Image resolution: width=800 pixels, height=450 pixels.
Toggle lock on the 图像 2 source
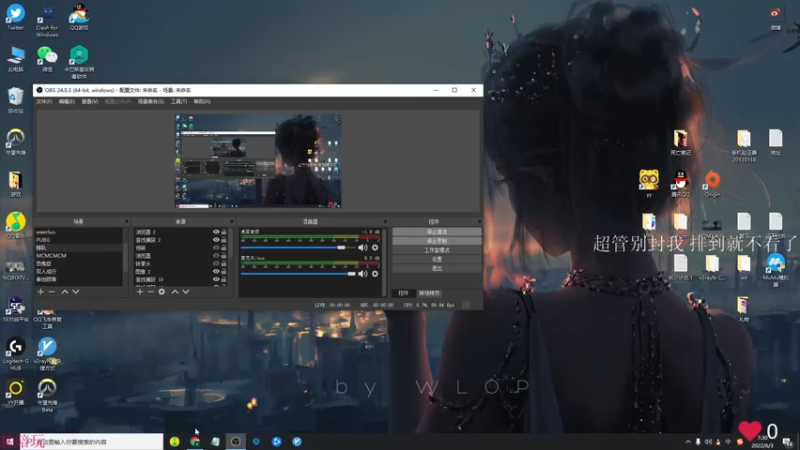(223, 271)
